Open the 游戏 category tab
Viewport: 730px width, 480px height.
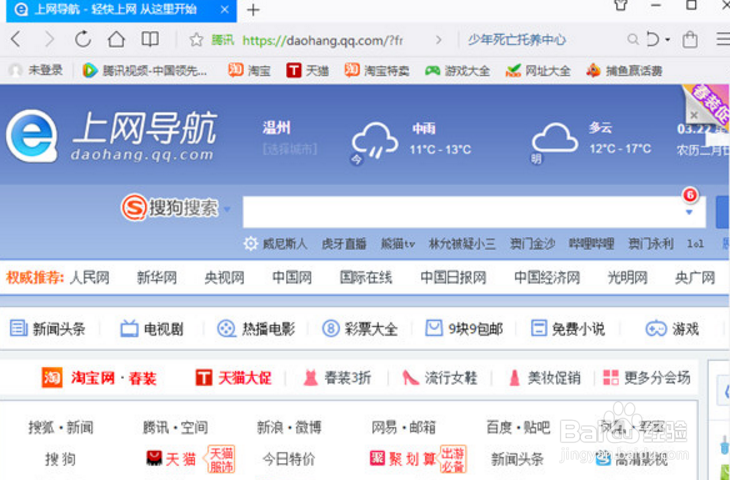(672, 329)
